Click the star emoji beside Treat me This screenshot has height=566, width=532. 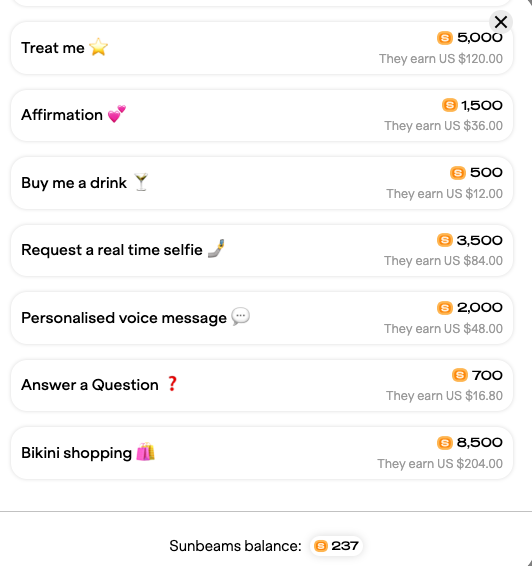(98, 47)
